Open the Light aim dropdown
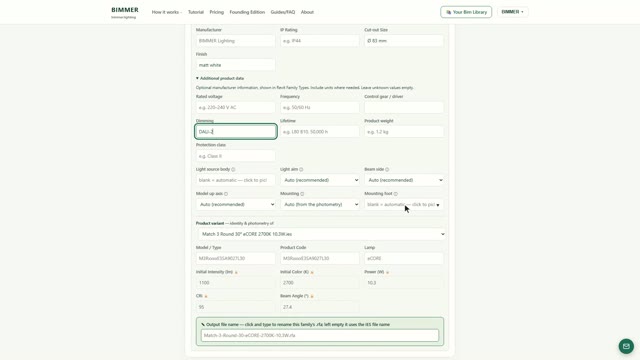 (320, 180)
